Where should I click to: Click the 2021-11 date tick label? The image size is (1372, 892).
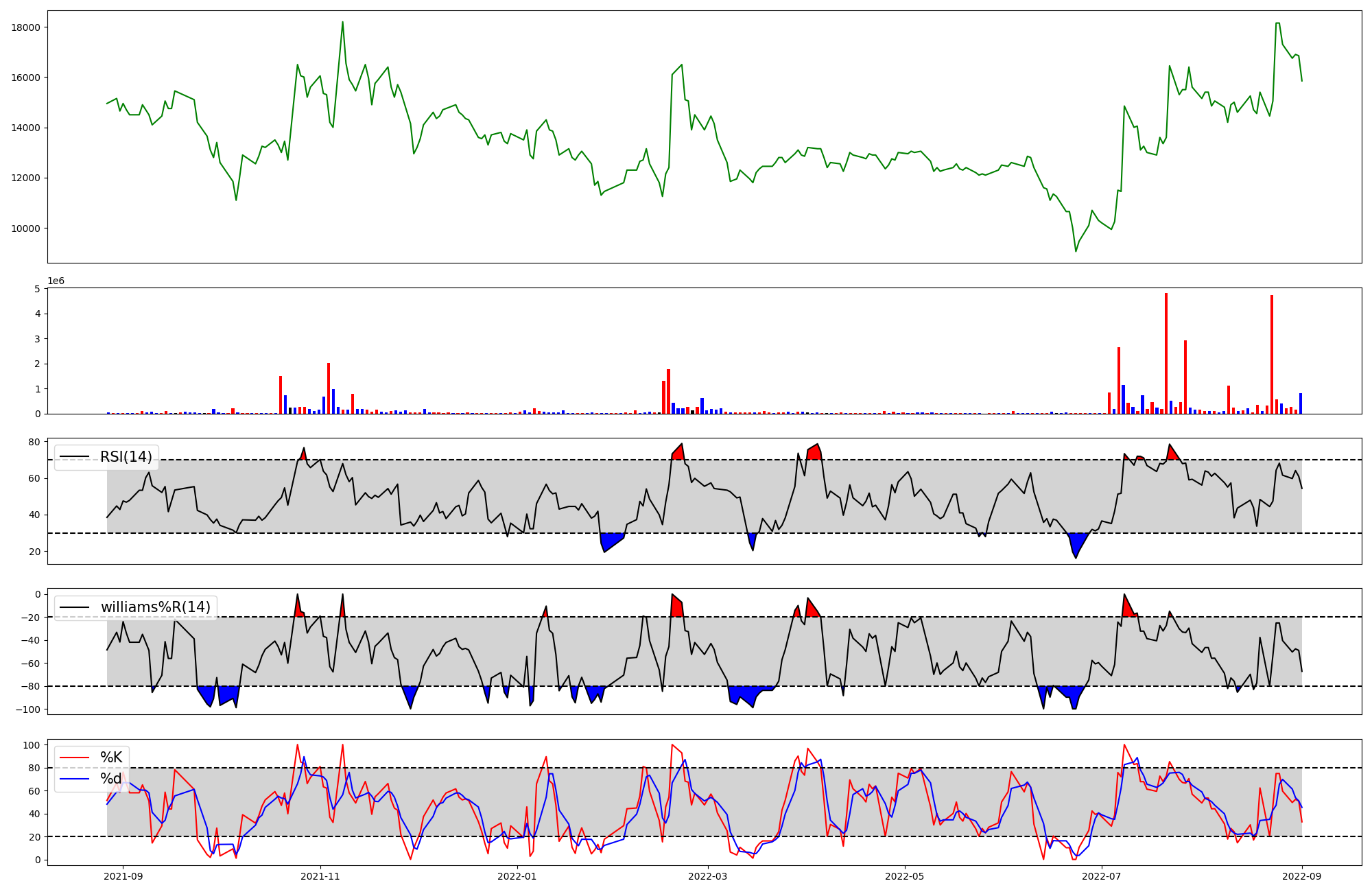[x=320, y=876]
